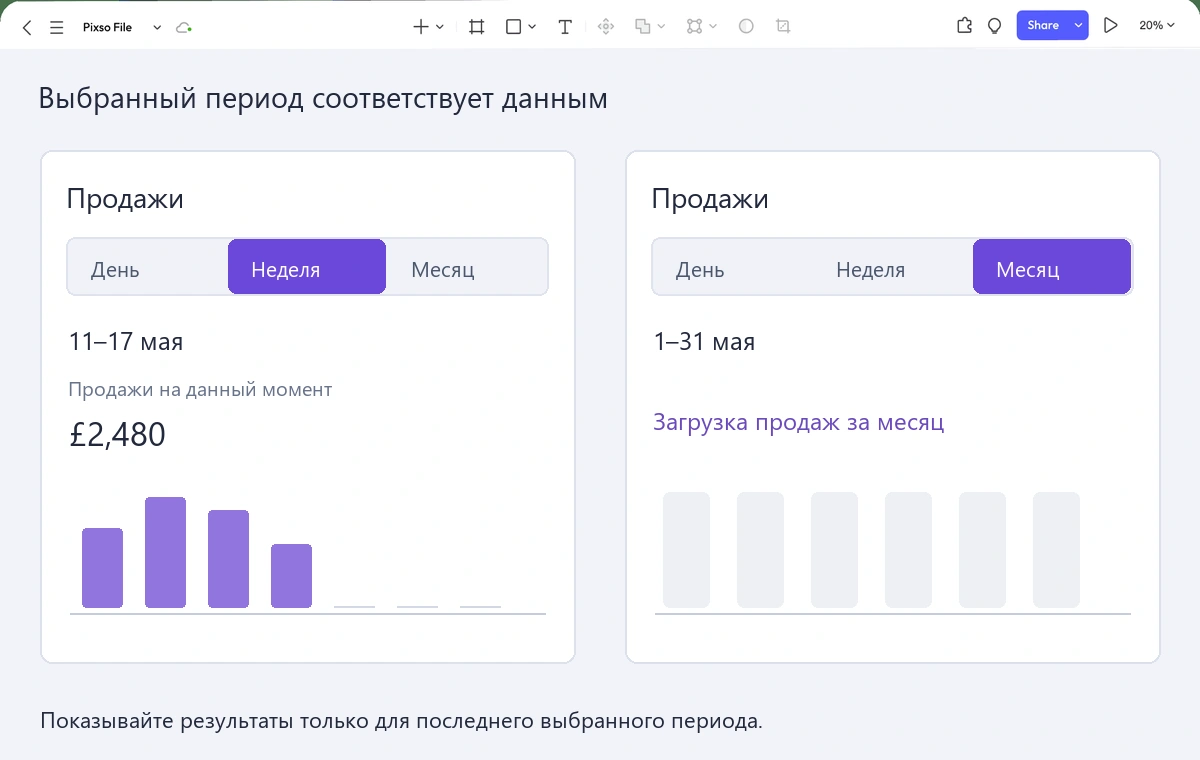Viewport: 1200px width, 760px height.
Task: Expand the Pixso File name dropdown
Action: click(157, 27)
